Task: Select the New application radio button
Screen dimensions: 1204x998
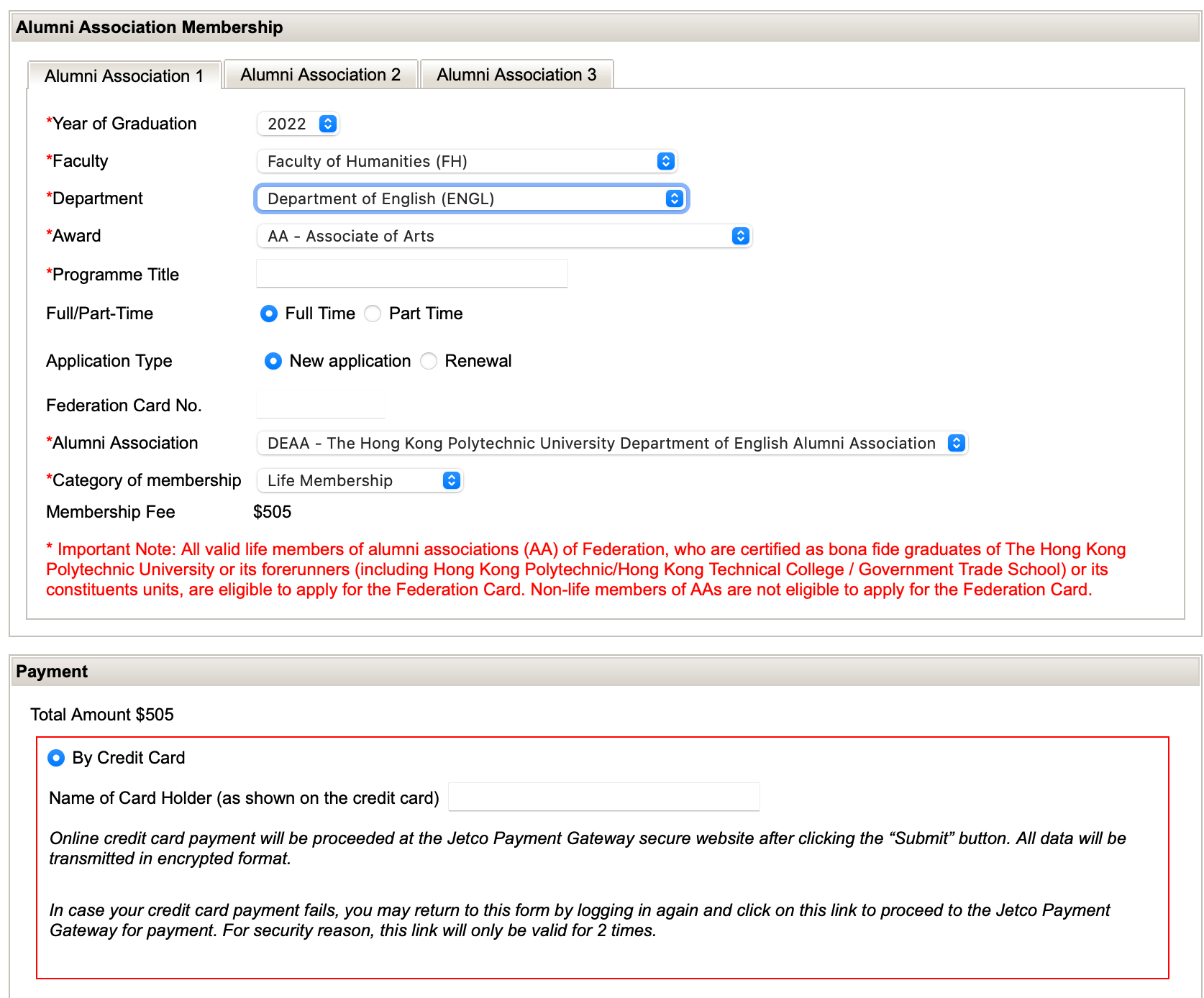Action: pos(273,361)
